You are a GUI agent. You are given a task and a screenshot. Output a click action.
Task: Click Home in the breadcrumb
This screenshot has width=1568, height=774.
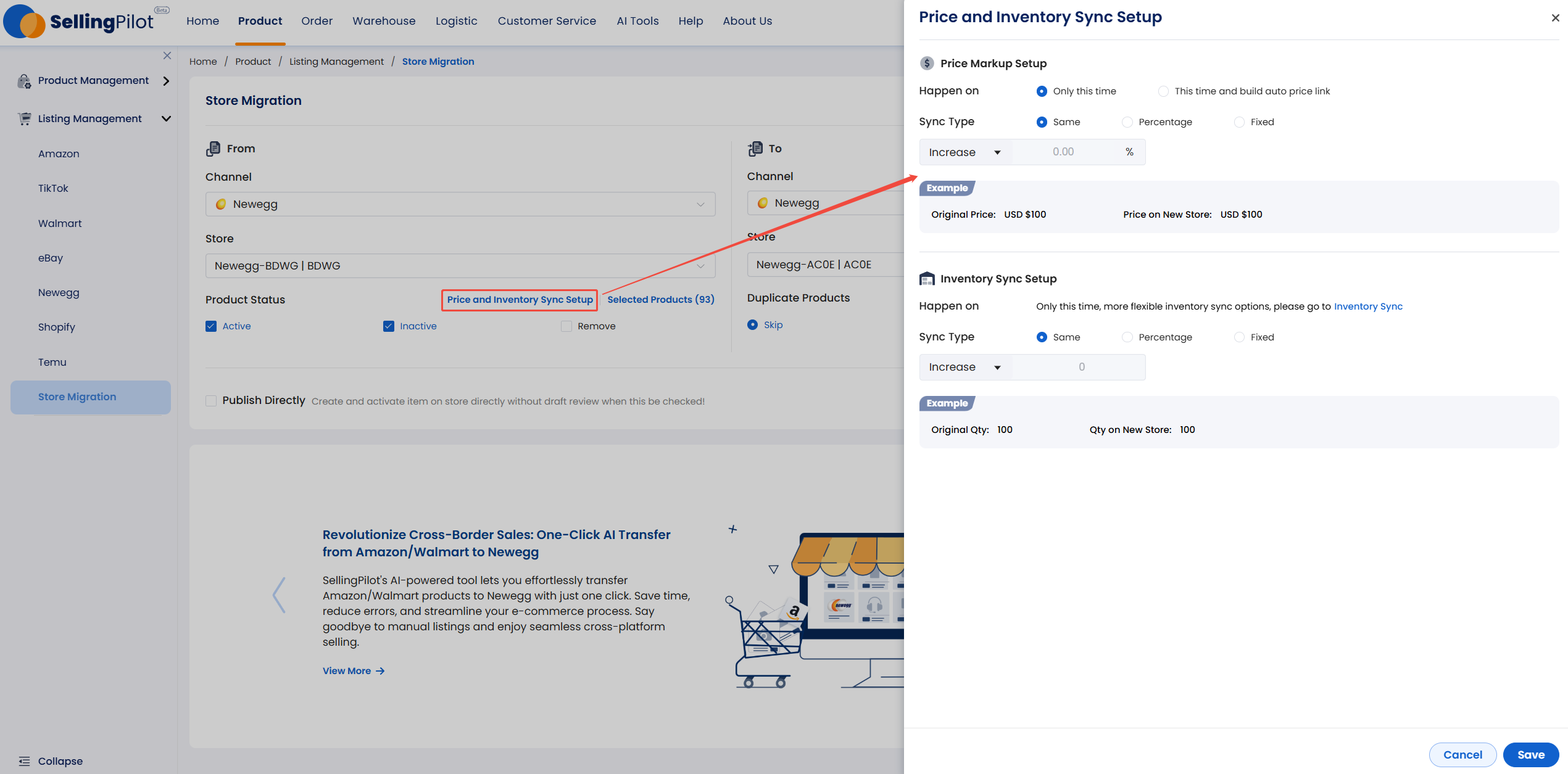pos(203,62)
